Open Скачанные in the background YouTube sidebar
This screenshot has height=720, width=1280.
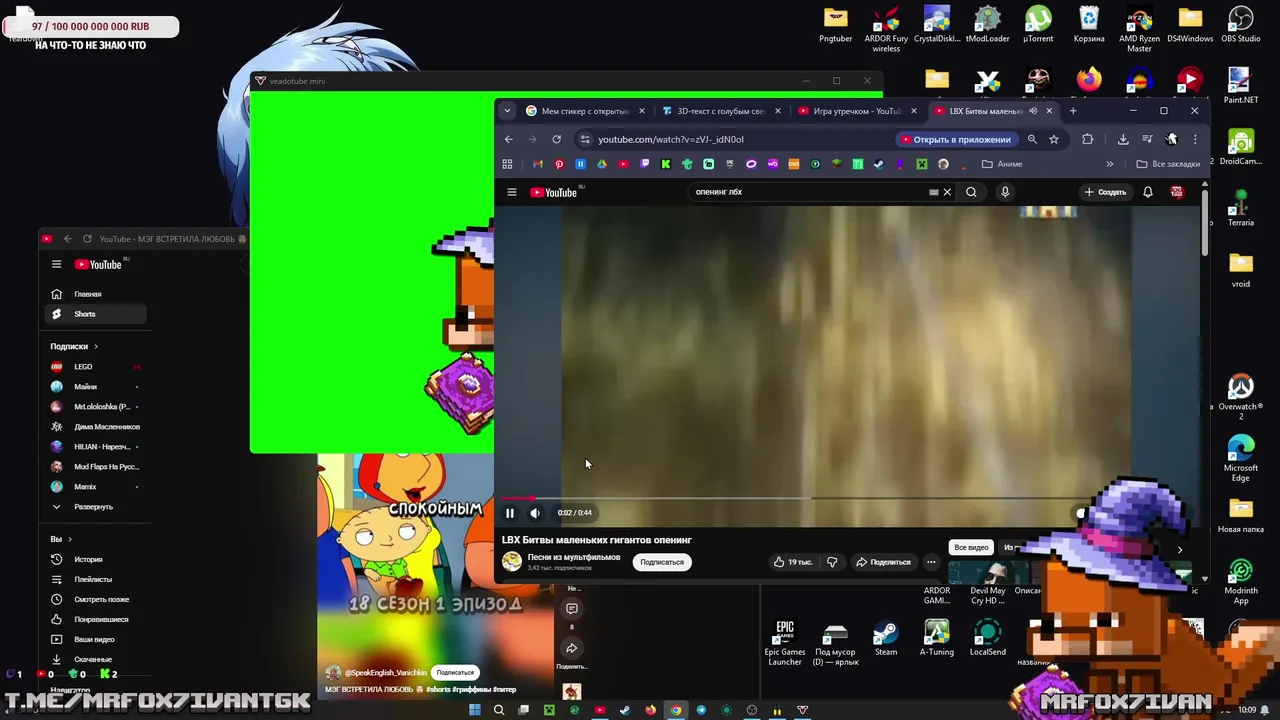click(x=95, y=659)
